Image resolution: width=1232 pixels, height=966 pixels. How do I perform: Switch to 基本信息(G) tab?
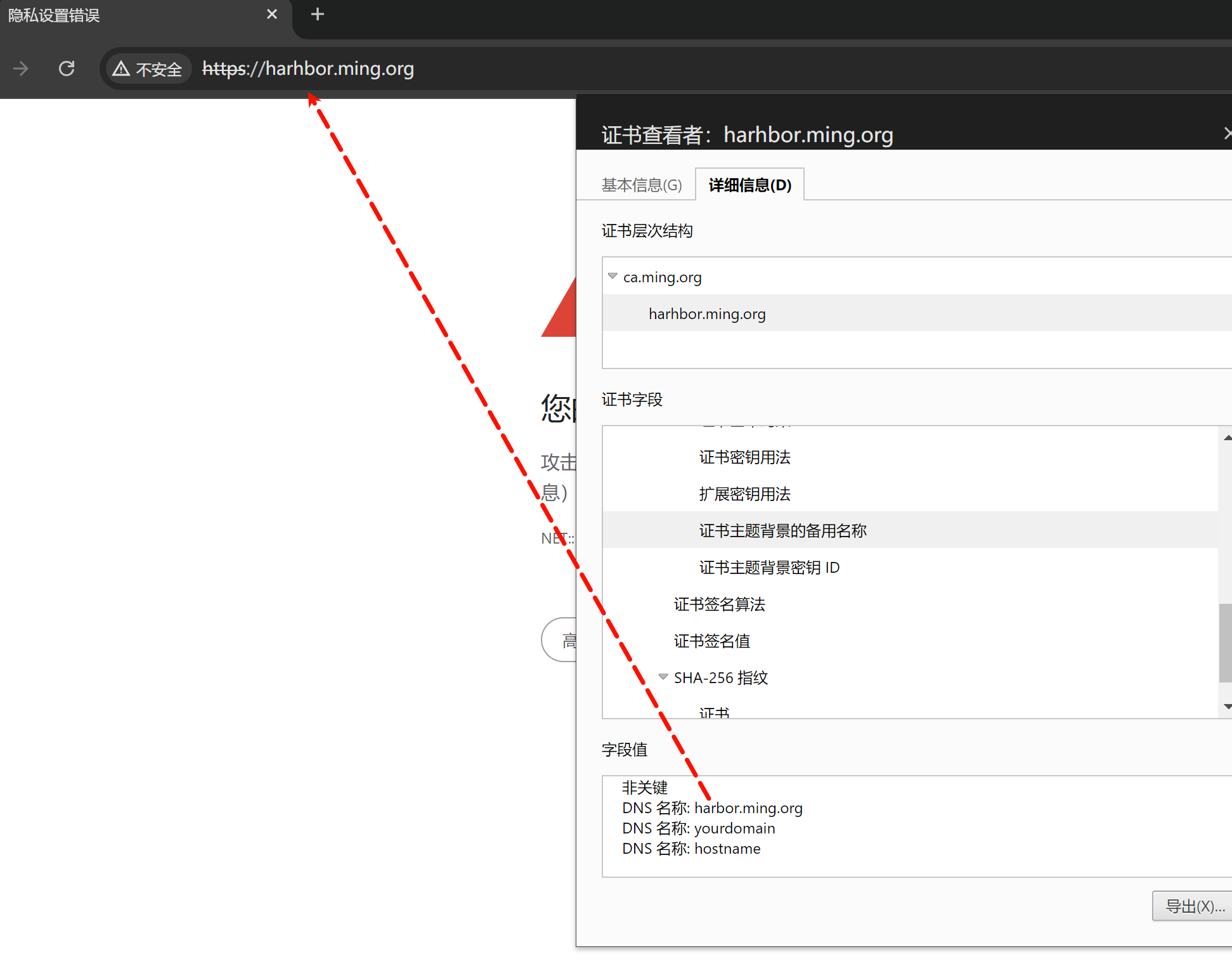(x=641, y=185)
